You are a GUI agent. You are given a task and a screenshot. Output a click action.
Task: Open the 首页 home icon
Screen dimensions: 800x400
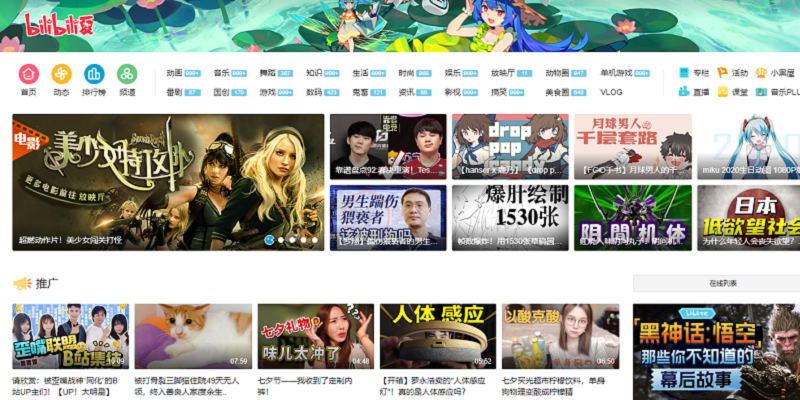click(29, 74)
